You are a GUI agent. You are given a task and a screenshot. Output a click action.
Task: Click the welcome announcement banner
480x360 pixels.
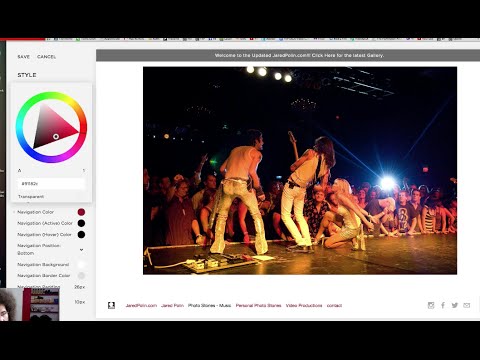click(288, 55)
